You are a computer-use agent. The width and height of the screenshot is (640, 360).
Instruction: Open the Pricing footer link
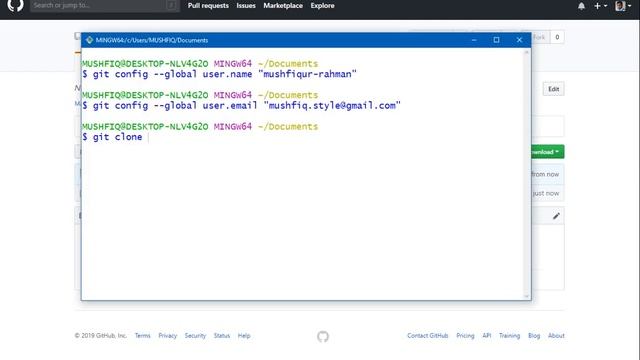point(465,336)
